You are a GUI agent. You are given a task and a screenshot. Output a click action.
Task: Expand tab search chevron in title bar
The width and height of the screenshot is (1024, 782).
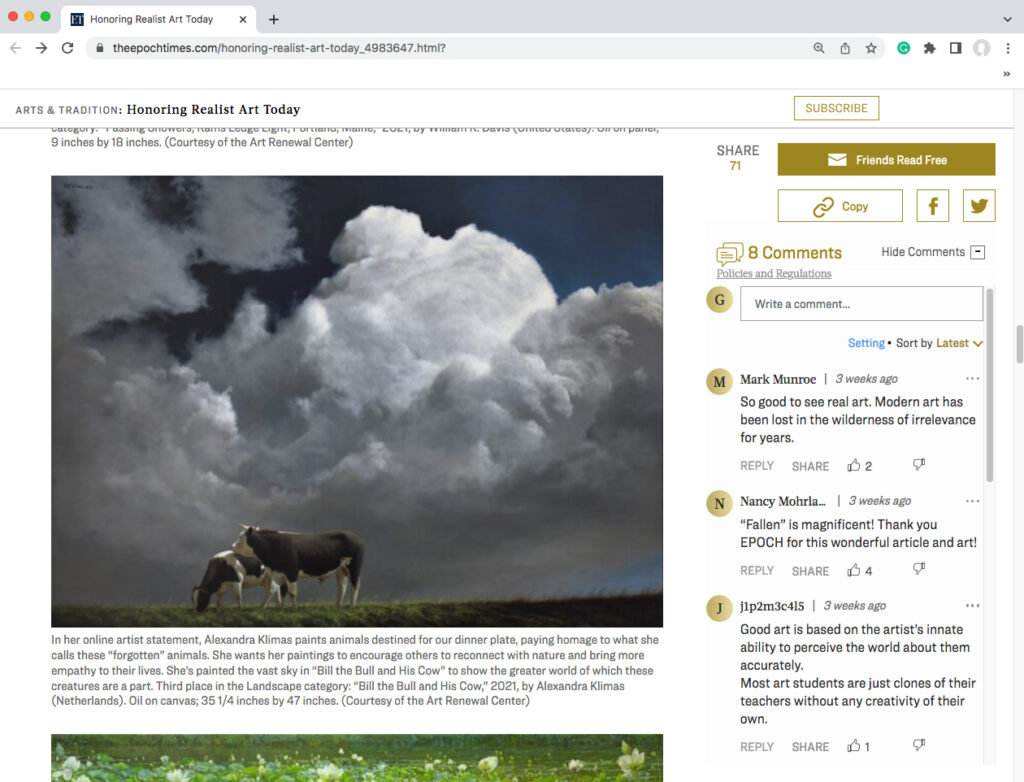pos(1007,19)
